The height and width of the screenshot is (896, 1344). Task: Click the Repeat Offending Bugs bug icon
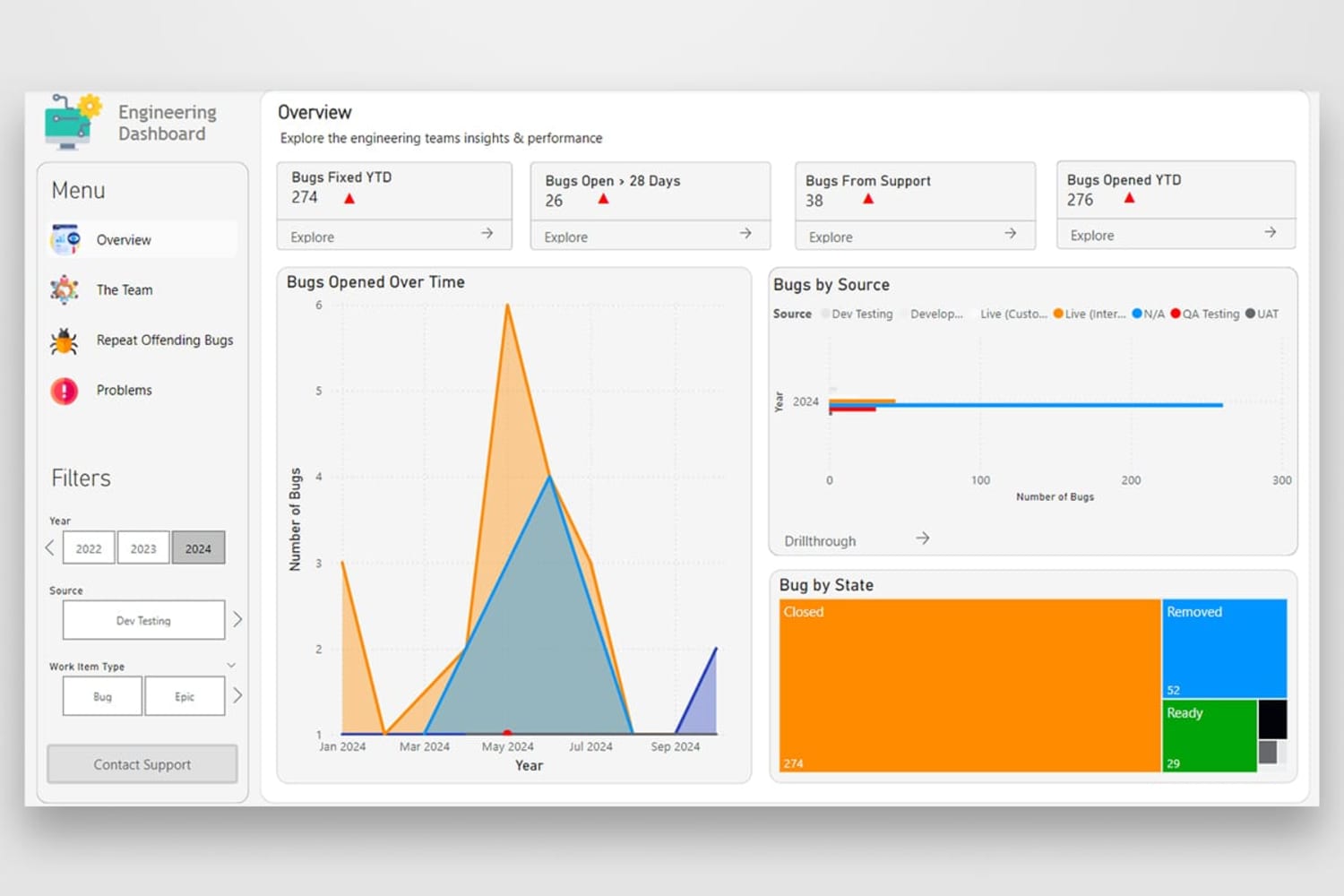click(65, 340)
